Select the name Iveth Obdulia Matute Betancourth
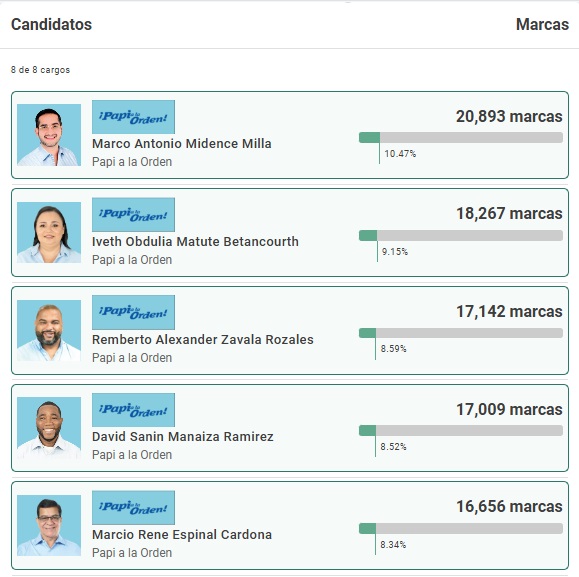 195,241
